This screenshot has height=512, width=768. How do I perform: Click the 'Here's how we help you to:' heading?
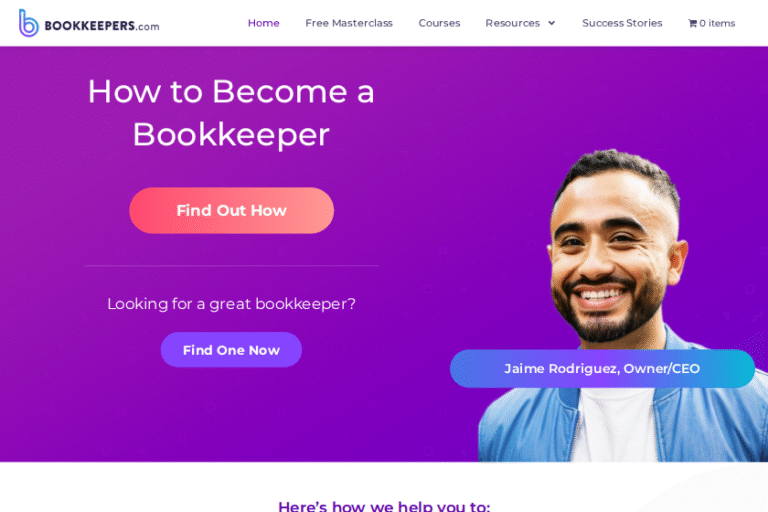point(384,506)
